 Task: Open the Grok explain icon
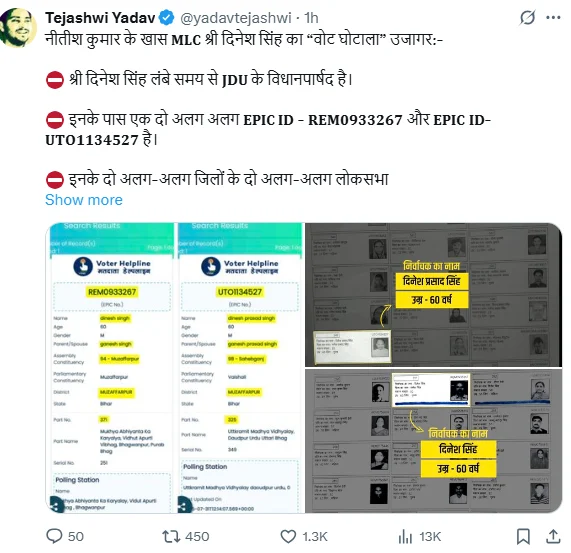[x=527, y=17]
